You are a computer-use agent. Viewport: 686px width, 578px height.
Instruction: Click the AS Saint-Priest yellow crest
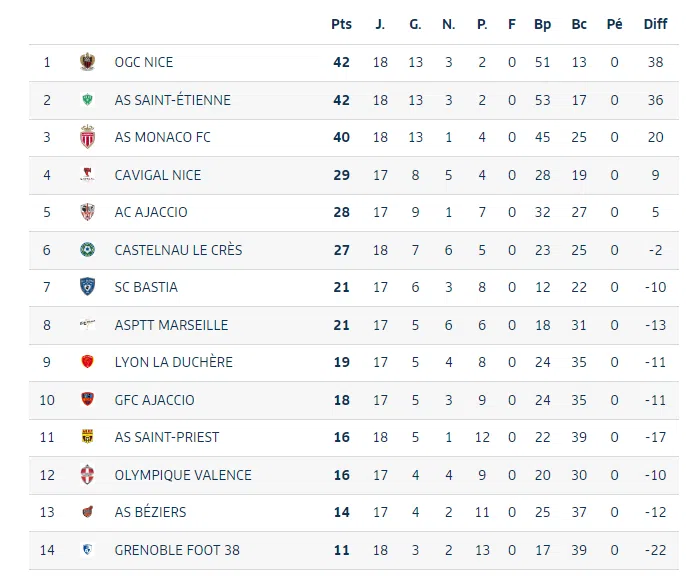tap(88, 437)
